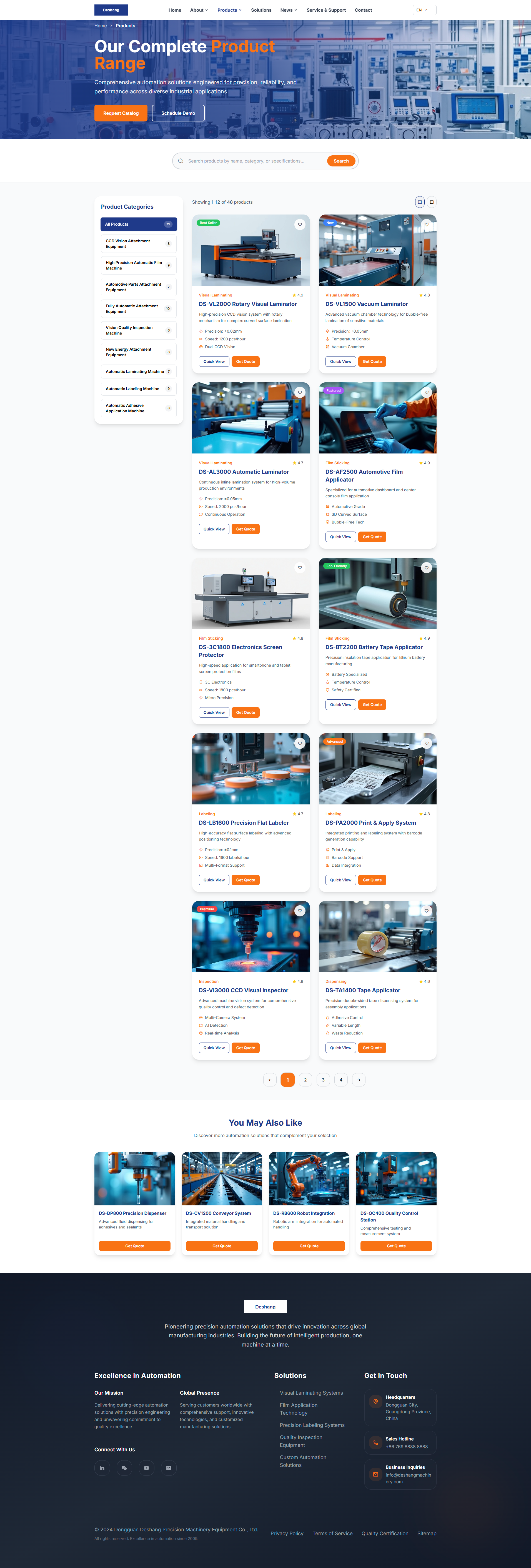Get Quote for DS-CV1200 Conveyor System
Viewport: 531px width, 1568px height.
point(221,1245)
